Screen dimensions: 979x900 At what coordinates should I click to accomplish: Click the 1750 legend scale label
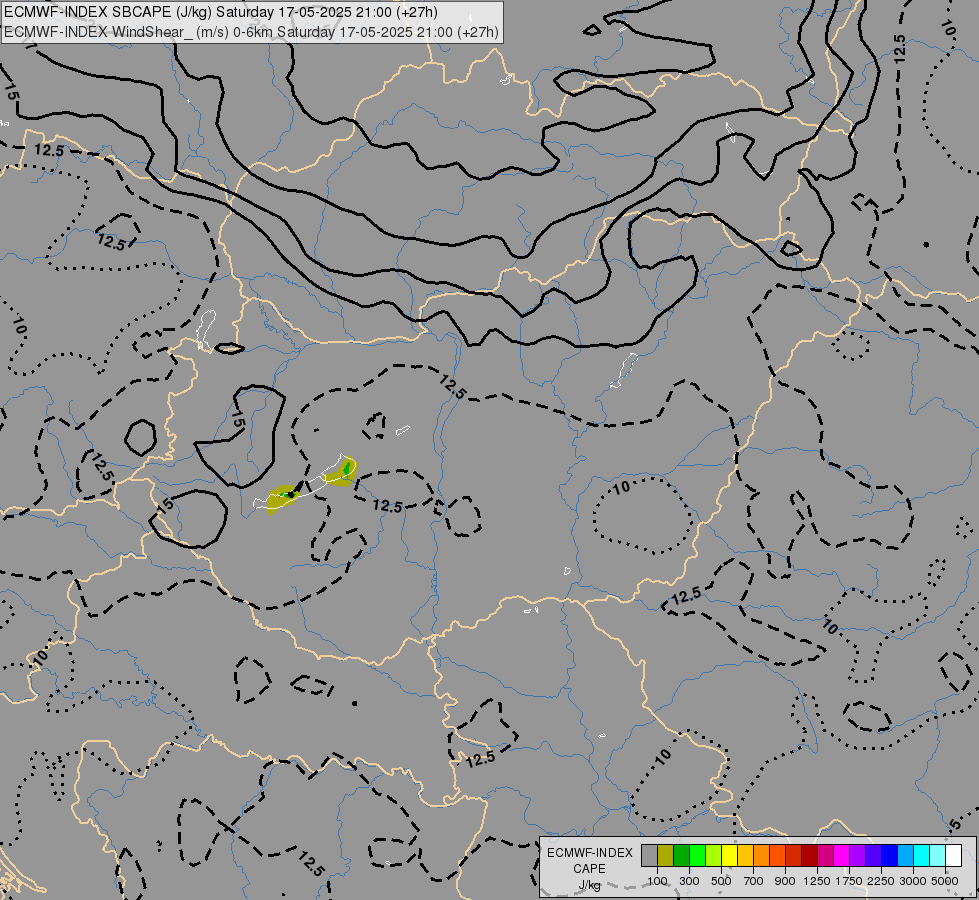pos(849,881)
